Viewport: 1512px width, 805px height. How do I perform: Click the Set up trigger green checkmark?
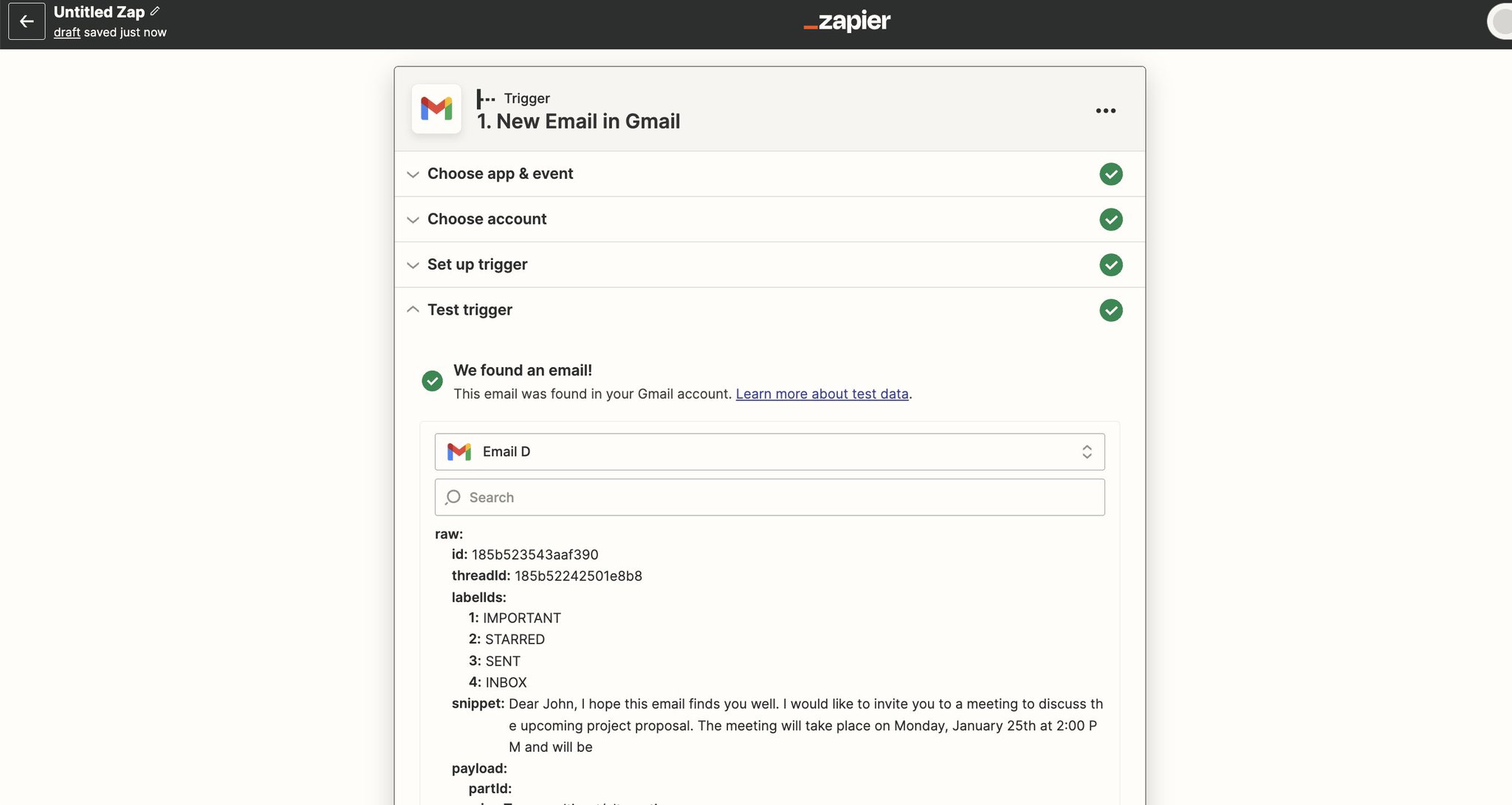tap(1110, 264)
